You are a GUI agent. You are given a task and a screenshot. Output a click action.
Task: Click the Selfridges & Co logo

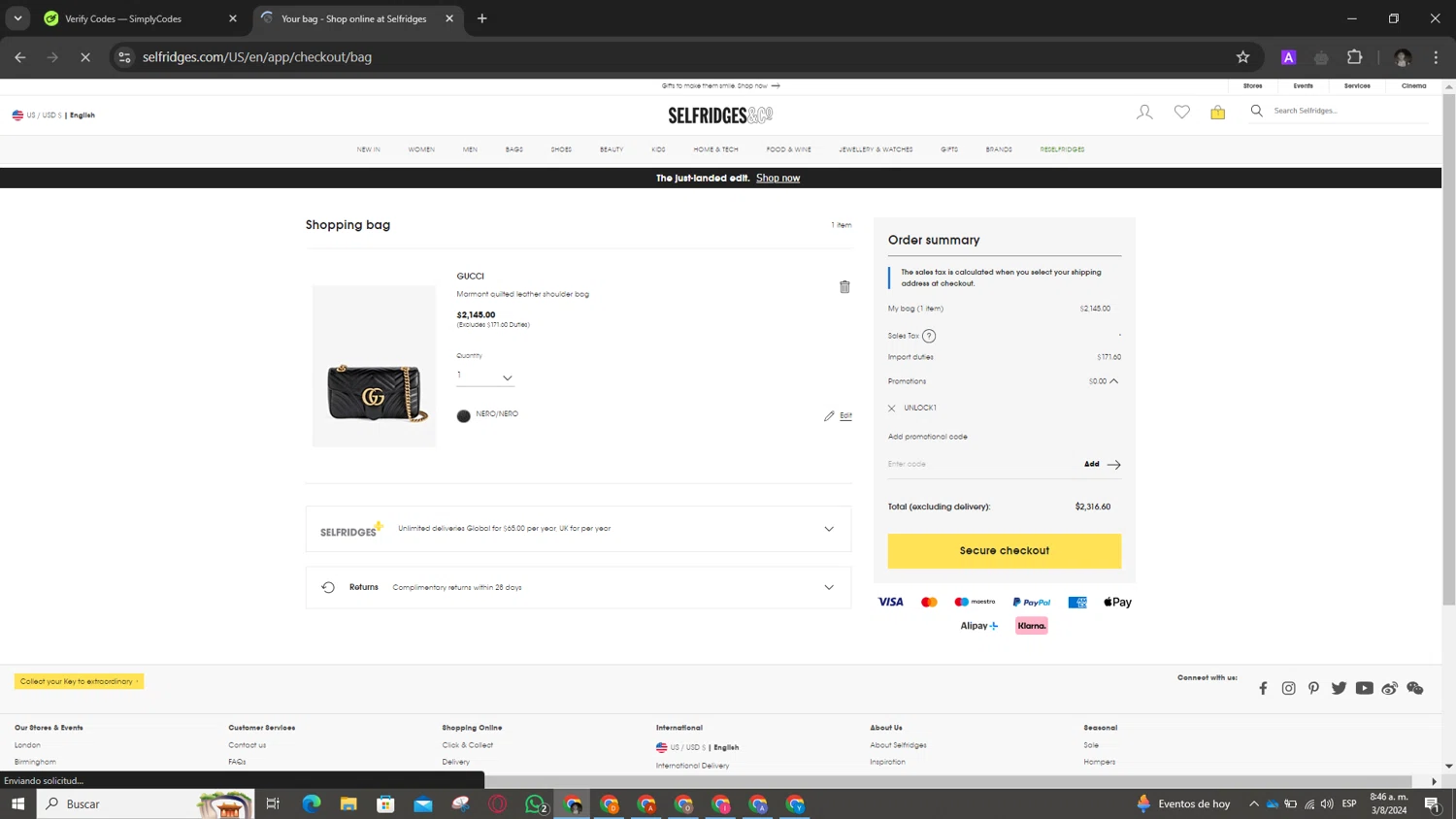[720, 115]
